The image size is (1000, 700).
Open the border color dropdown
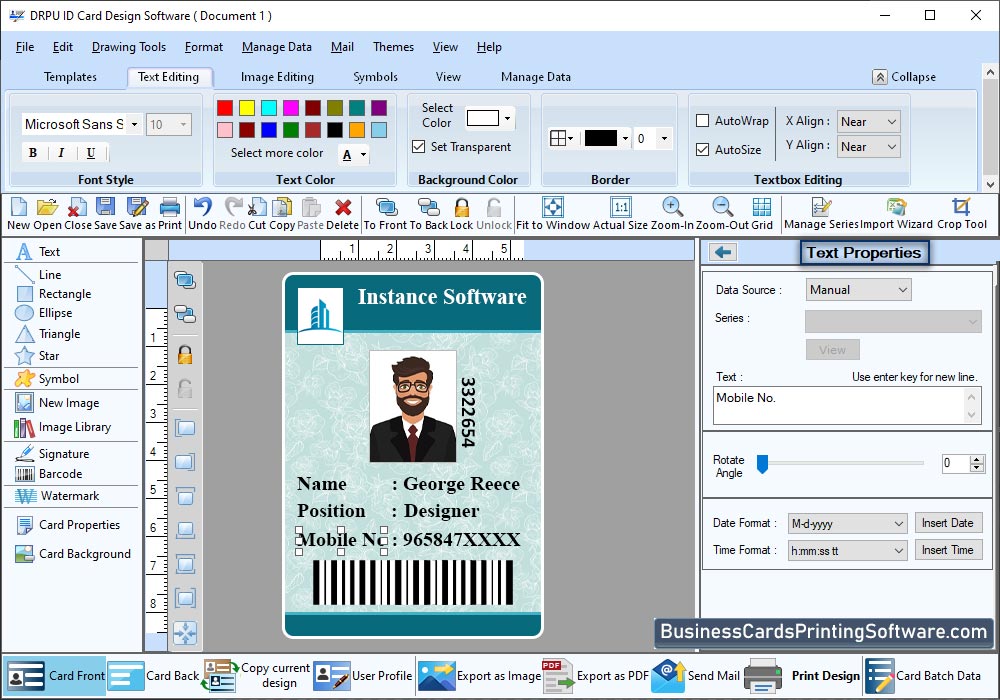point(625,138)
